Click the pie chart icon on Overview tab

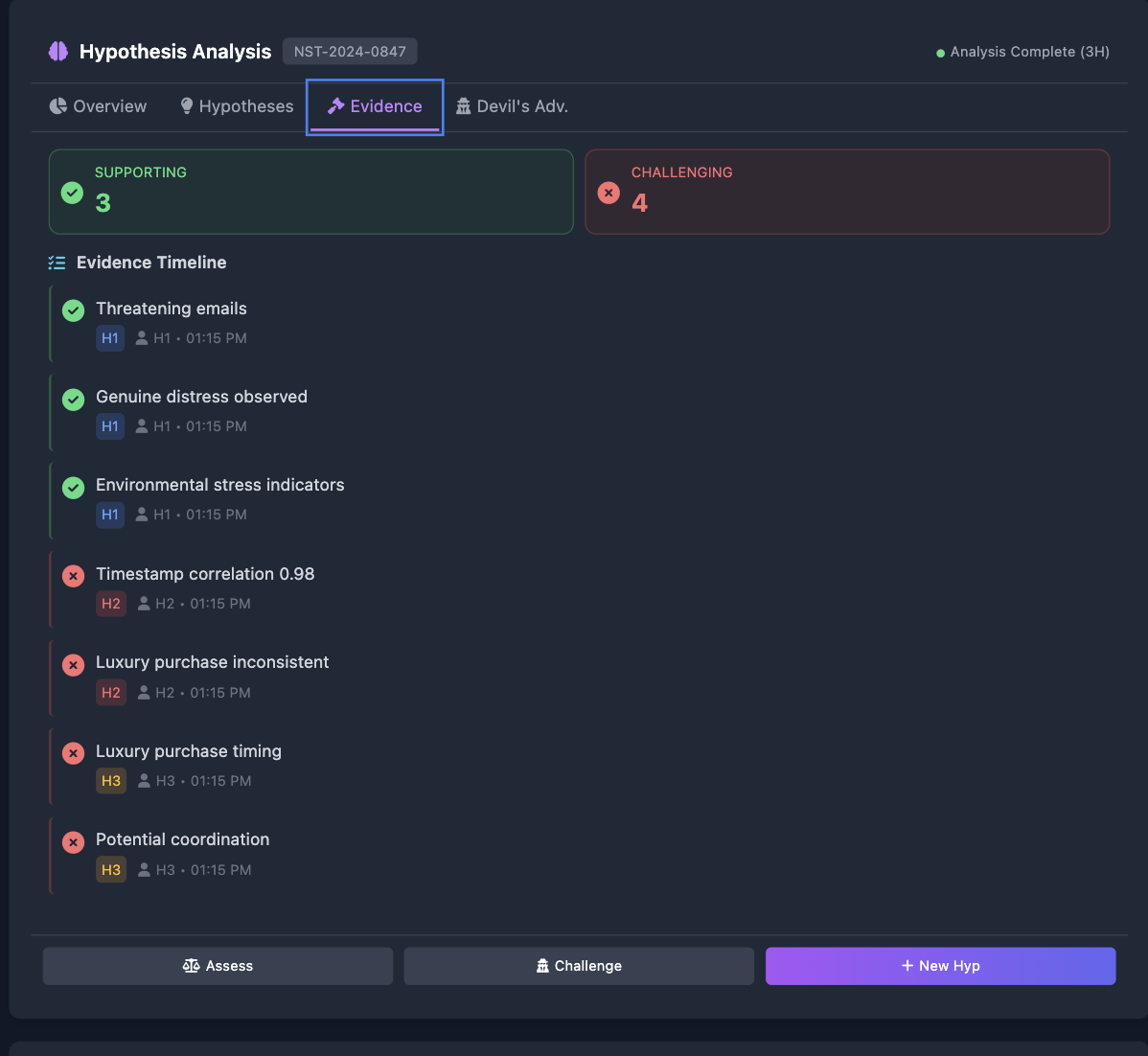click(x=57, y=106)
